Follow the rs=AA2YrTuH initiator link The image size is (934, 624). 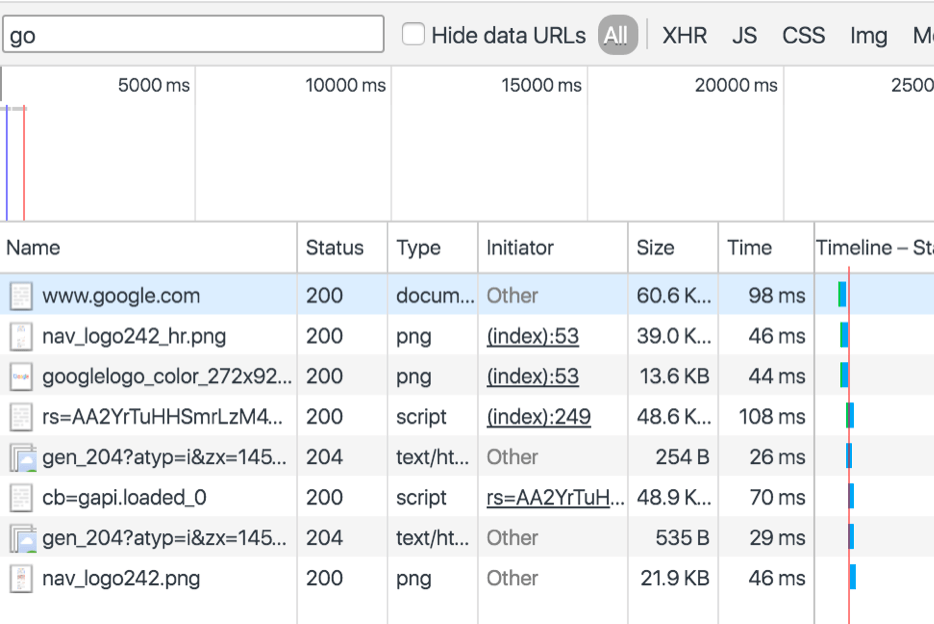[x=555, y=497]
